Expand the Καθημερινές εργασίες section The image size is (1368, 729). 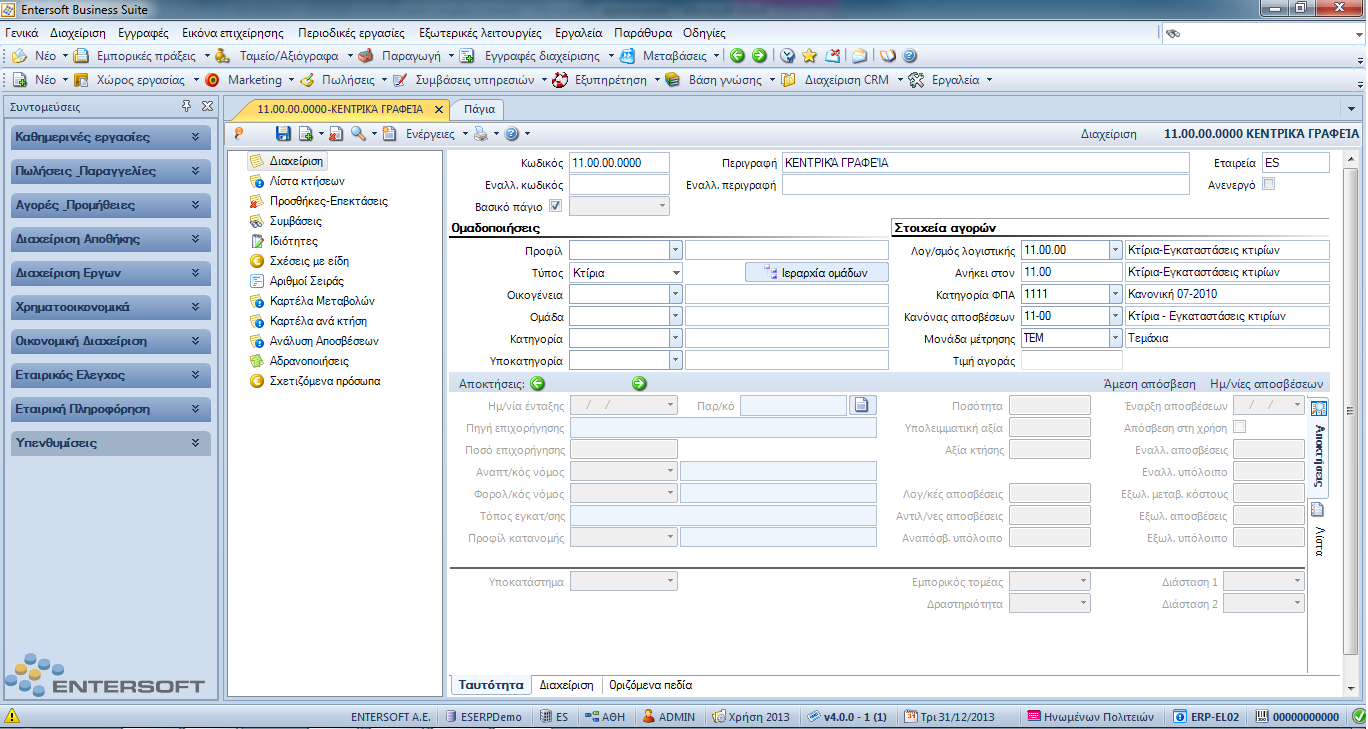pos(110,137)
